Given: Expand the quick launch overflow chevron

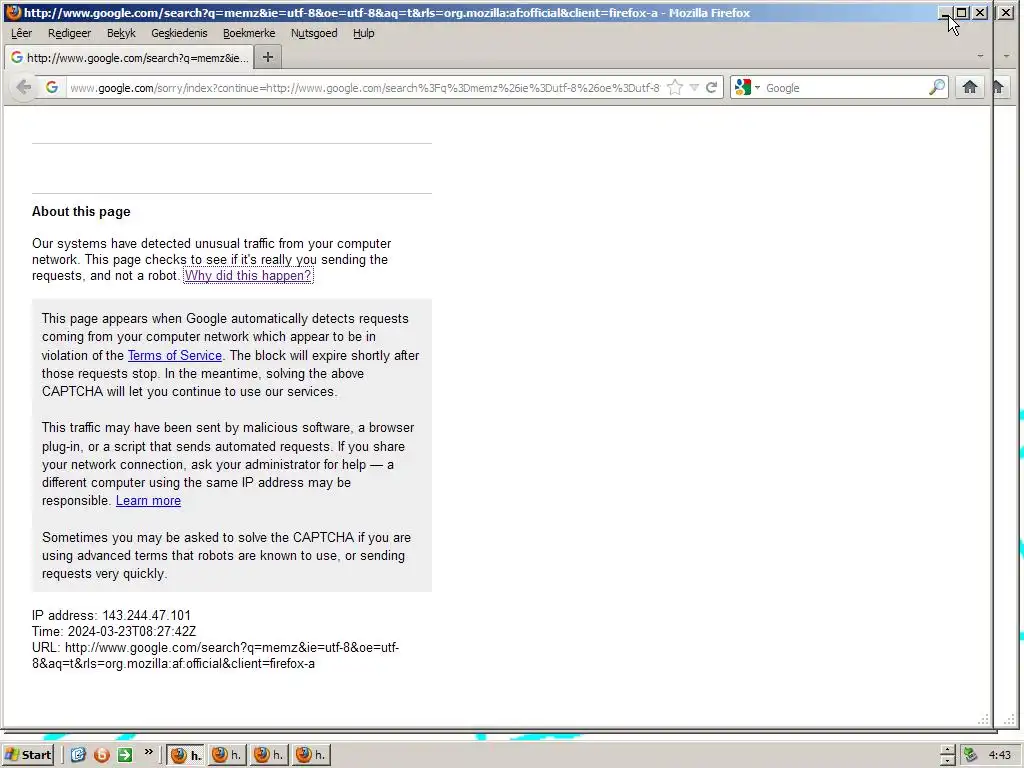Looking at the screenshot, I should [148, 752].
